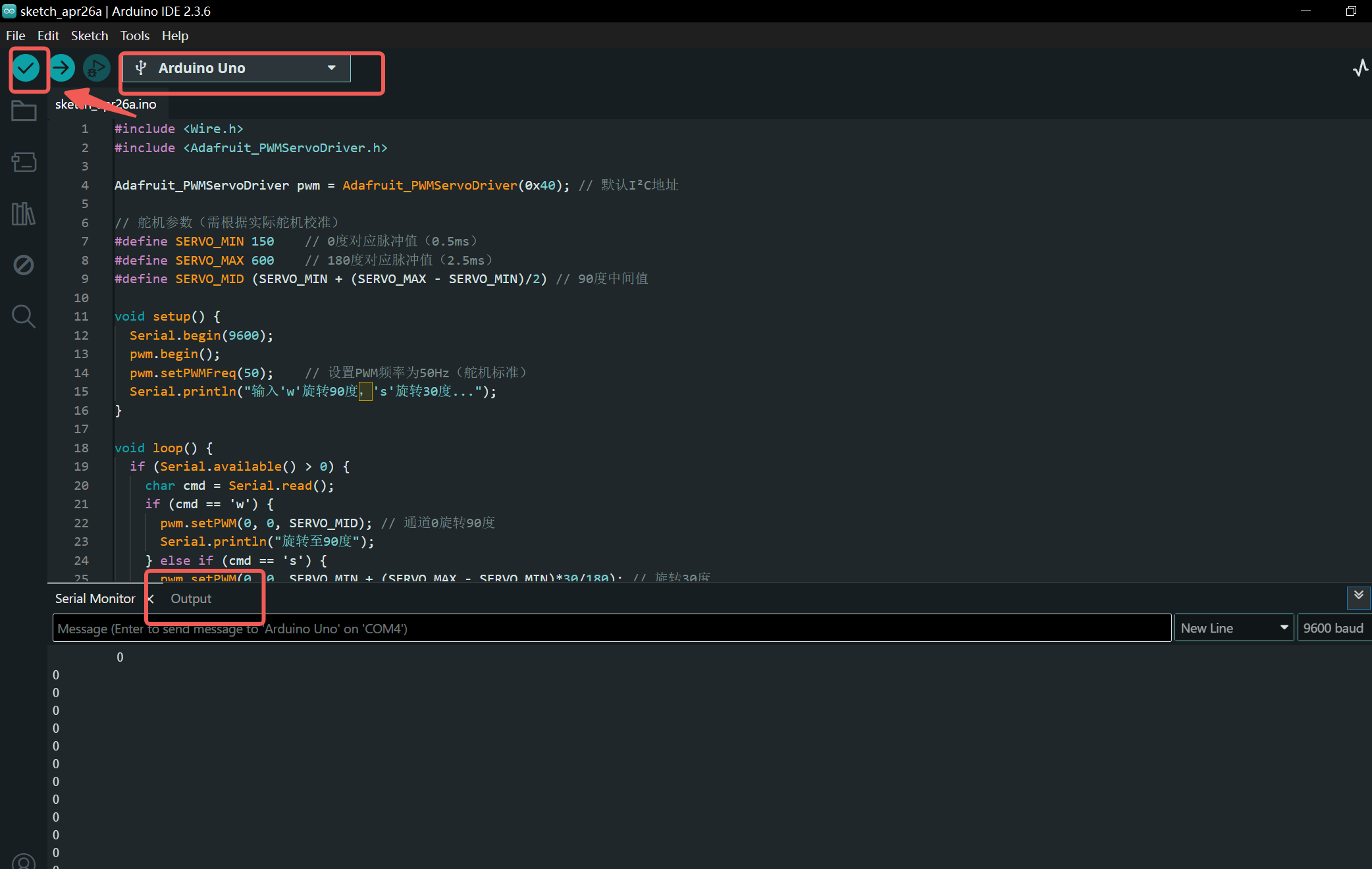The image size is (1372, 869).
Task: Open the account profile icon
Action: (x=24, y=862)
